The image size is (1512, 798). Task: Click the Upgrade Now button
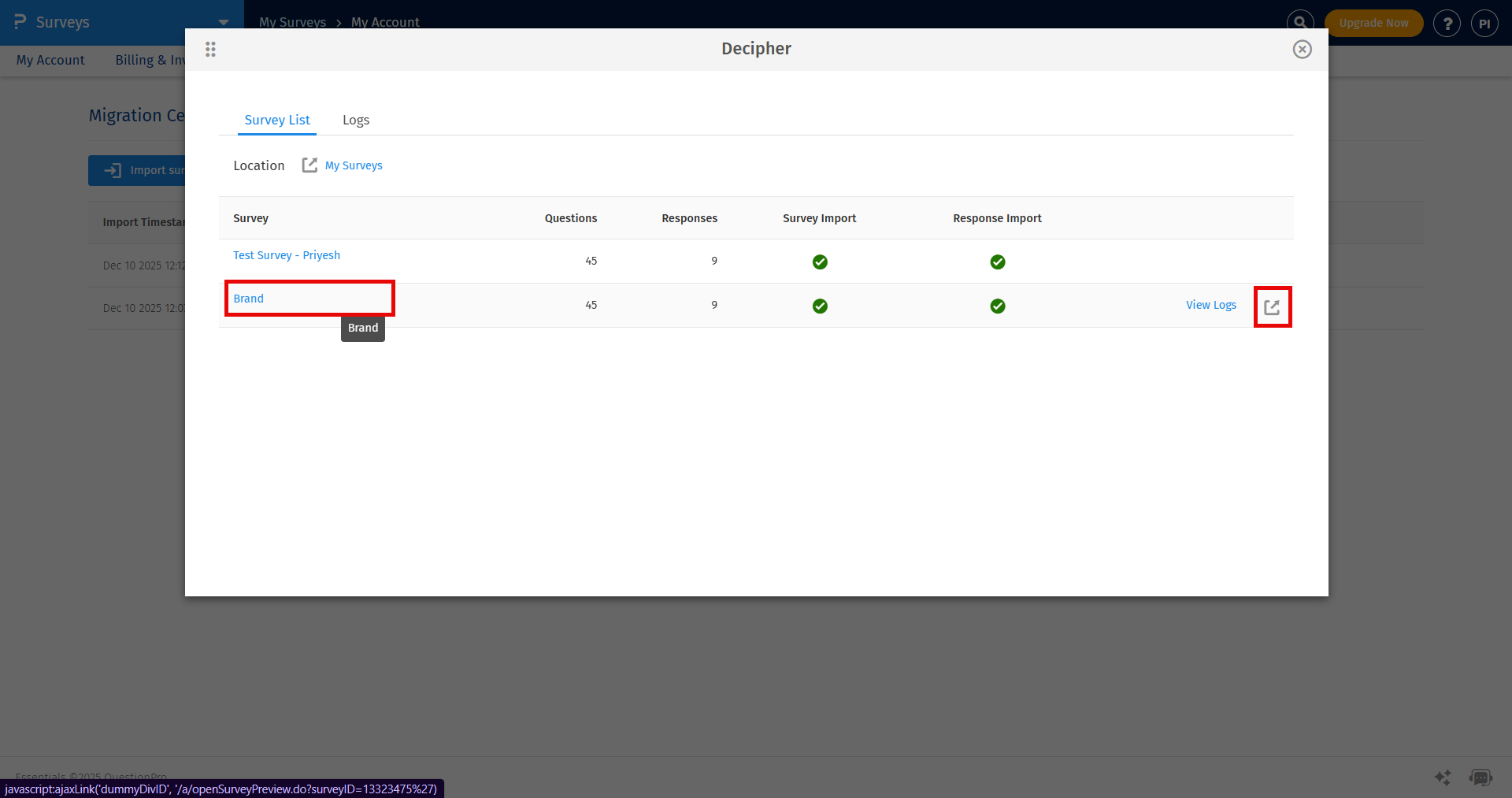point(1373,23)
